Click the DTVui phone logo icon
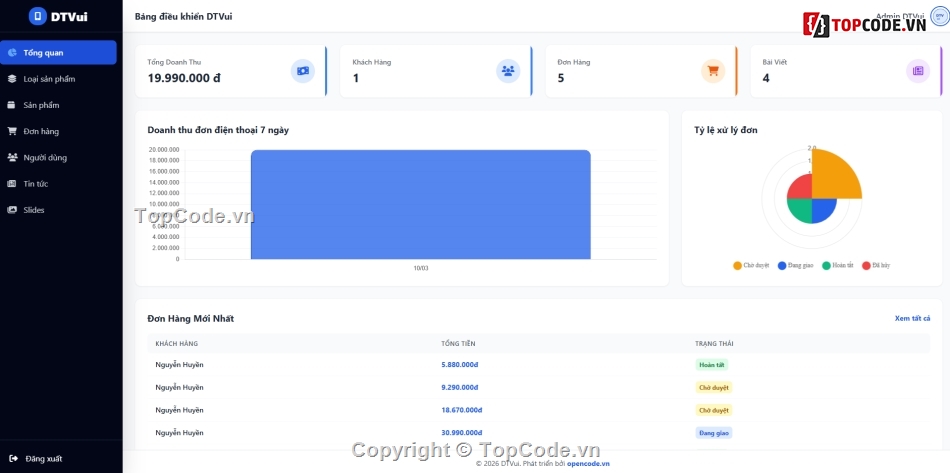Viewport: 950px width, 473px height. pyautogui.click(x=38, y=16)
